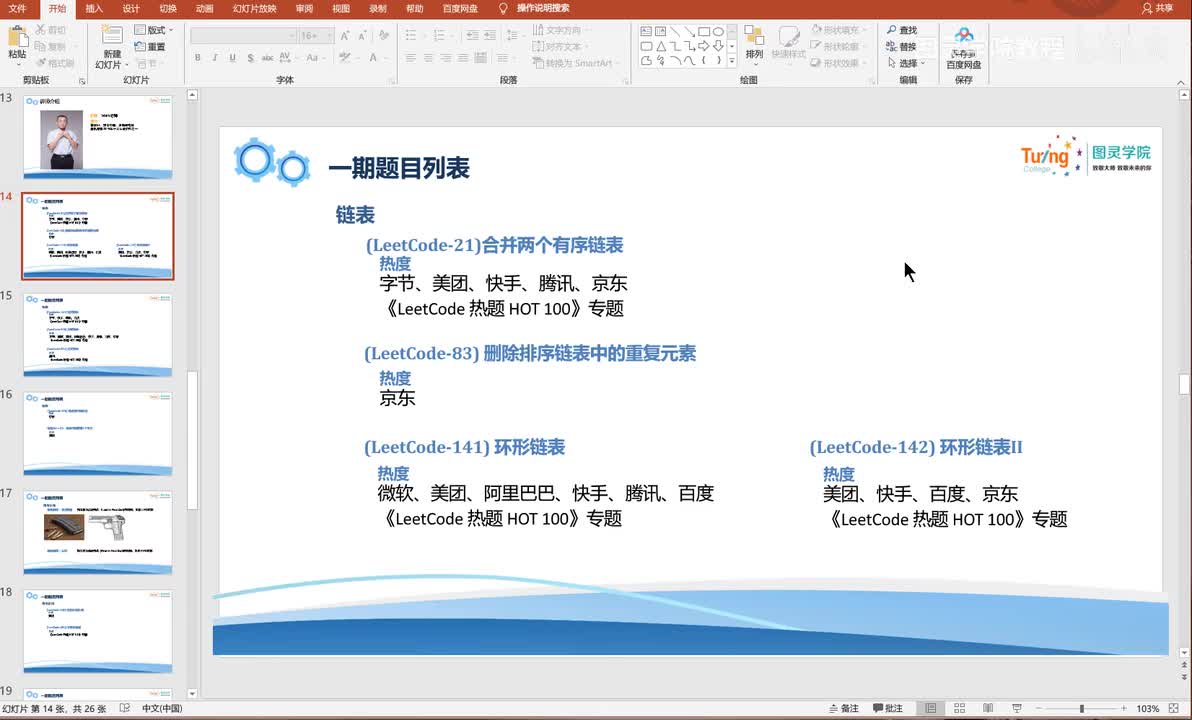Select the right arrow shape in gallery
The width and height of the screenshot is (1192, 720).
[x=704, y=46]
